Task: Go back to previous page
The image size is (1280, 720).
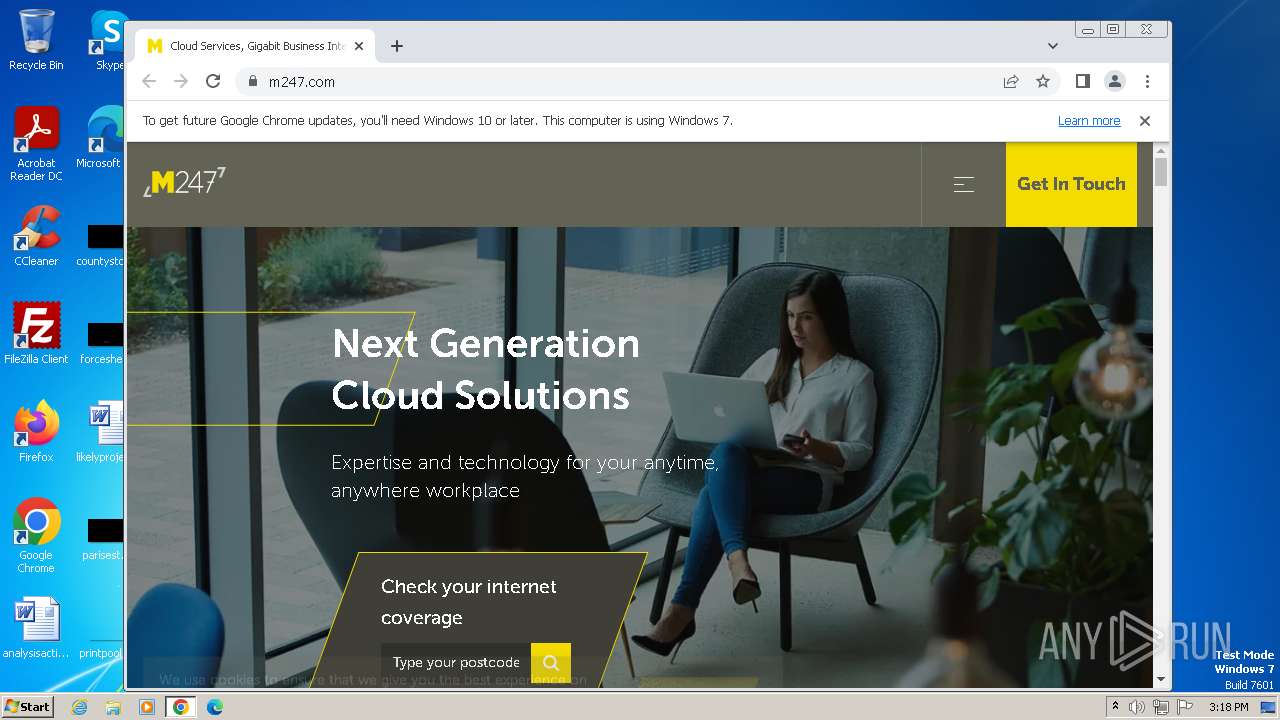Action: tap(149, 82)
